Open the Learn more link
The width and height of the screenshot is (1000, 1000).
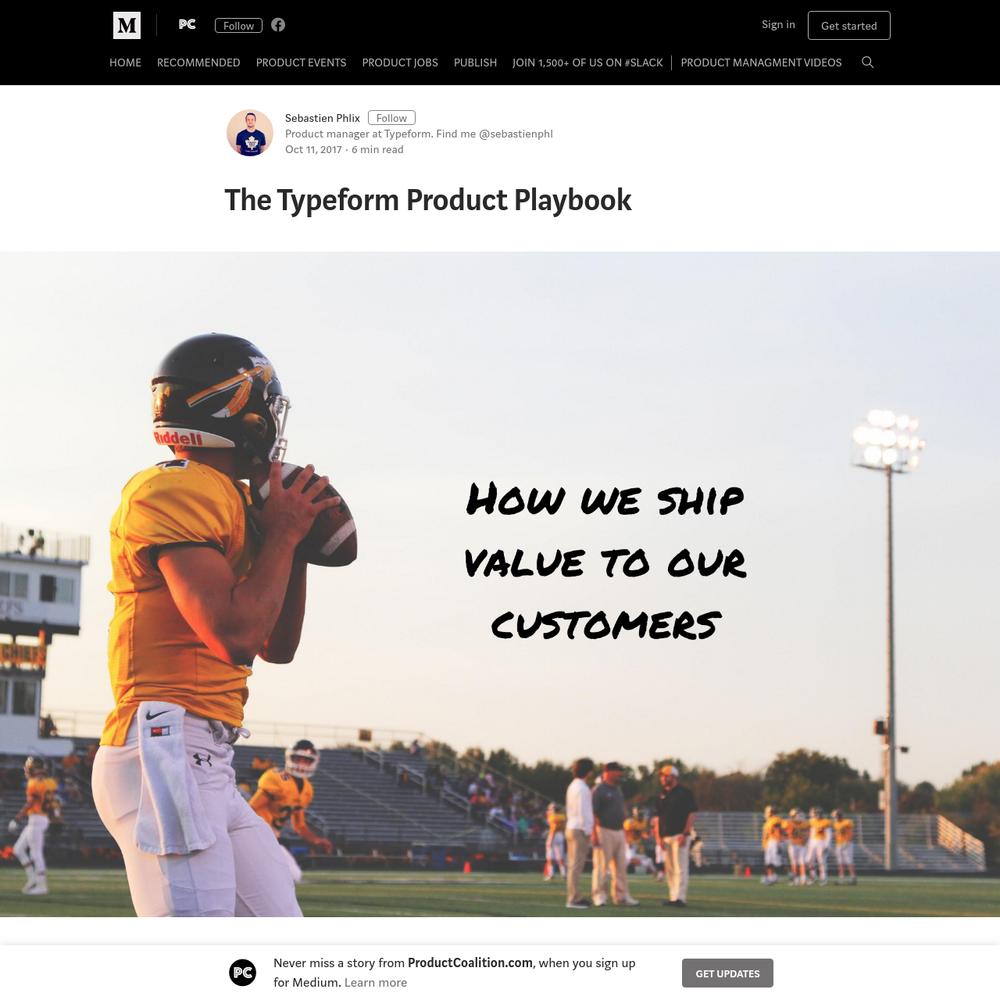pos(376,983)
